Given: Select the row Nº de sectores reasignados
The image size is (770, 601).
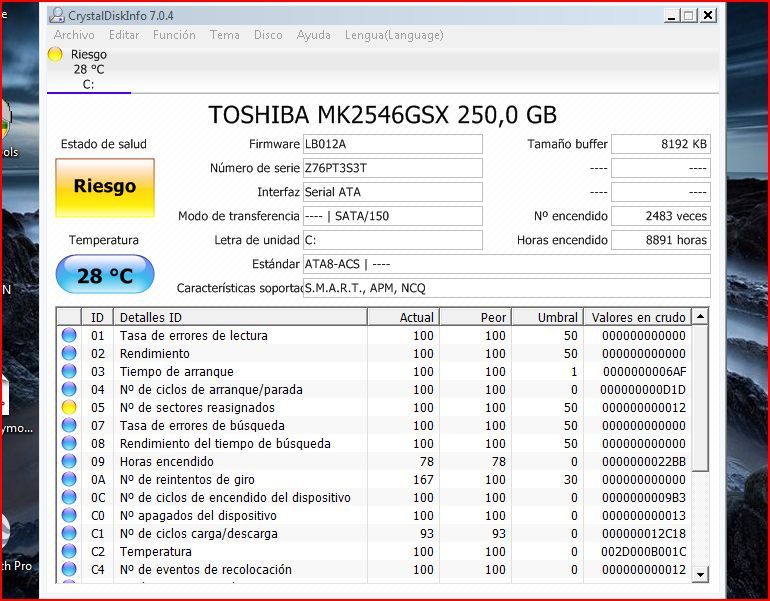Looking at the screenshot, I should click(374, 408).
